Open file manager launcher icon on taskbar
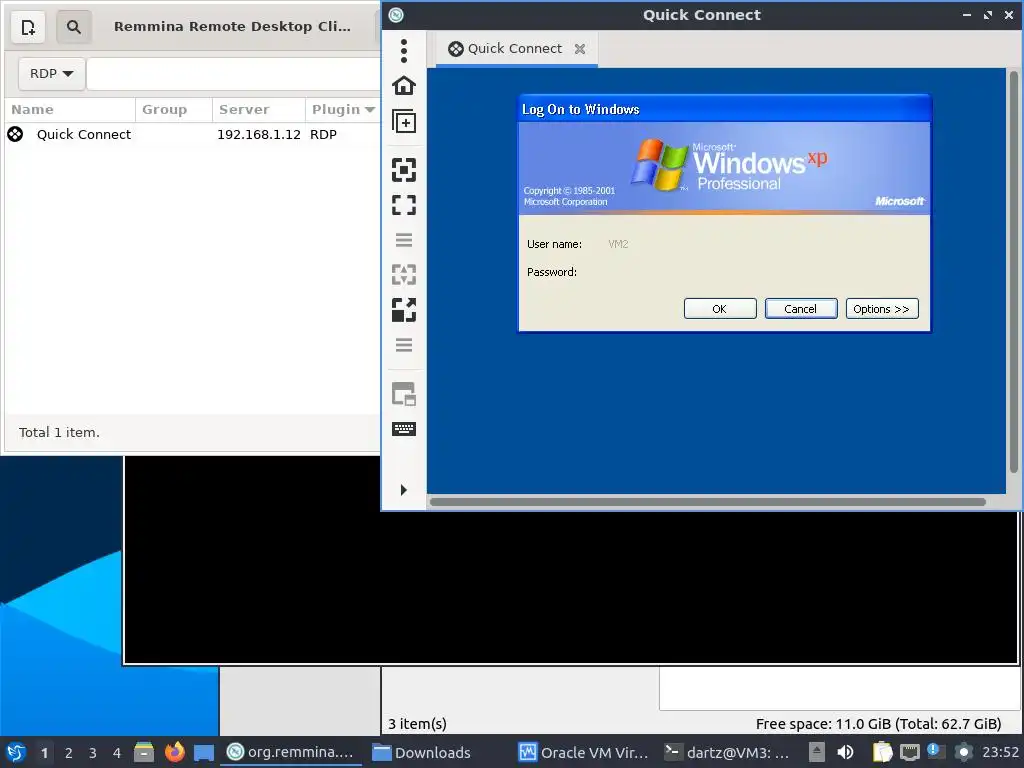Viewport: 1024px width, 768px height. [144, 752]
